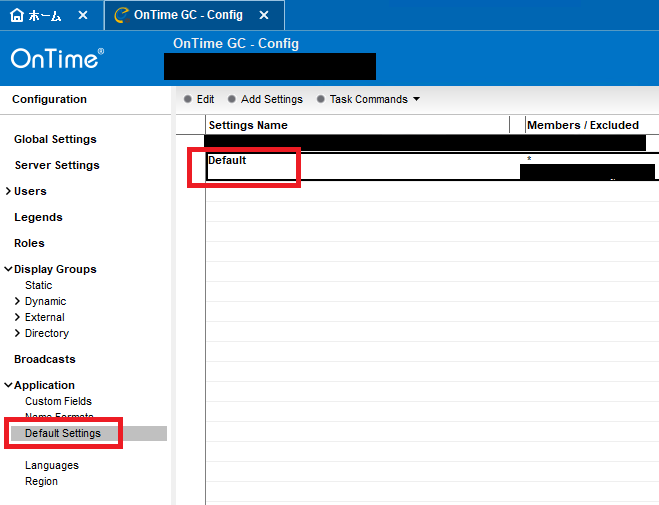Expand the Dynamic display groups chevron
The height and width of the screenshot is (505, 659).
(17, 301)
